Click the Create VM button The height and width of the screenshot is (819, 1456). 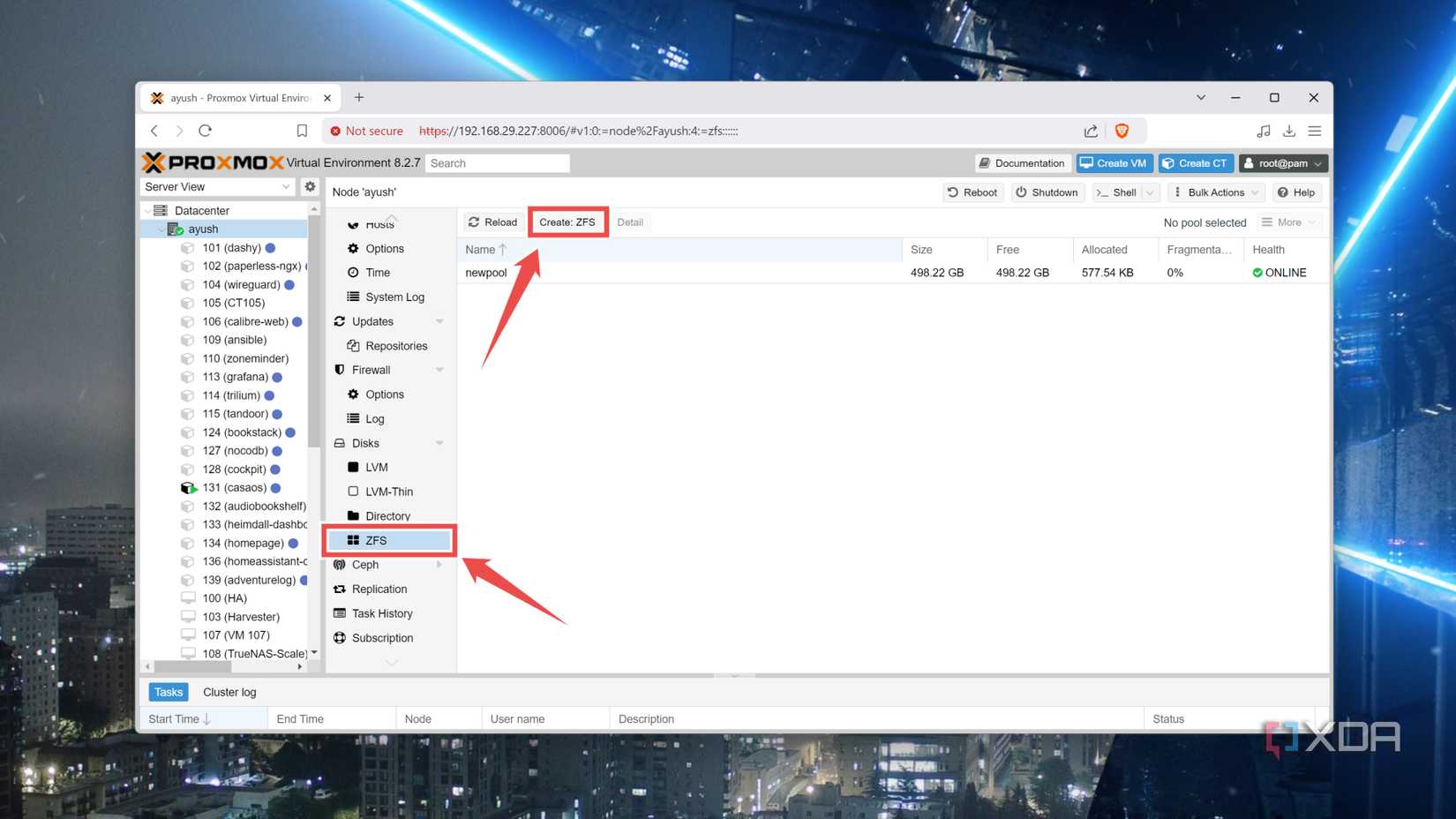coord(1114,162)
